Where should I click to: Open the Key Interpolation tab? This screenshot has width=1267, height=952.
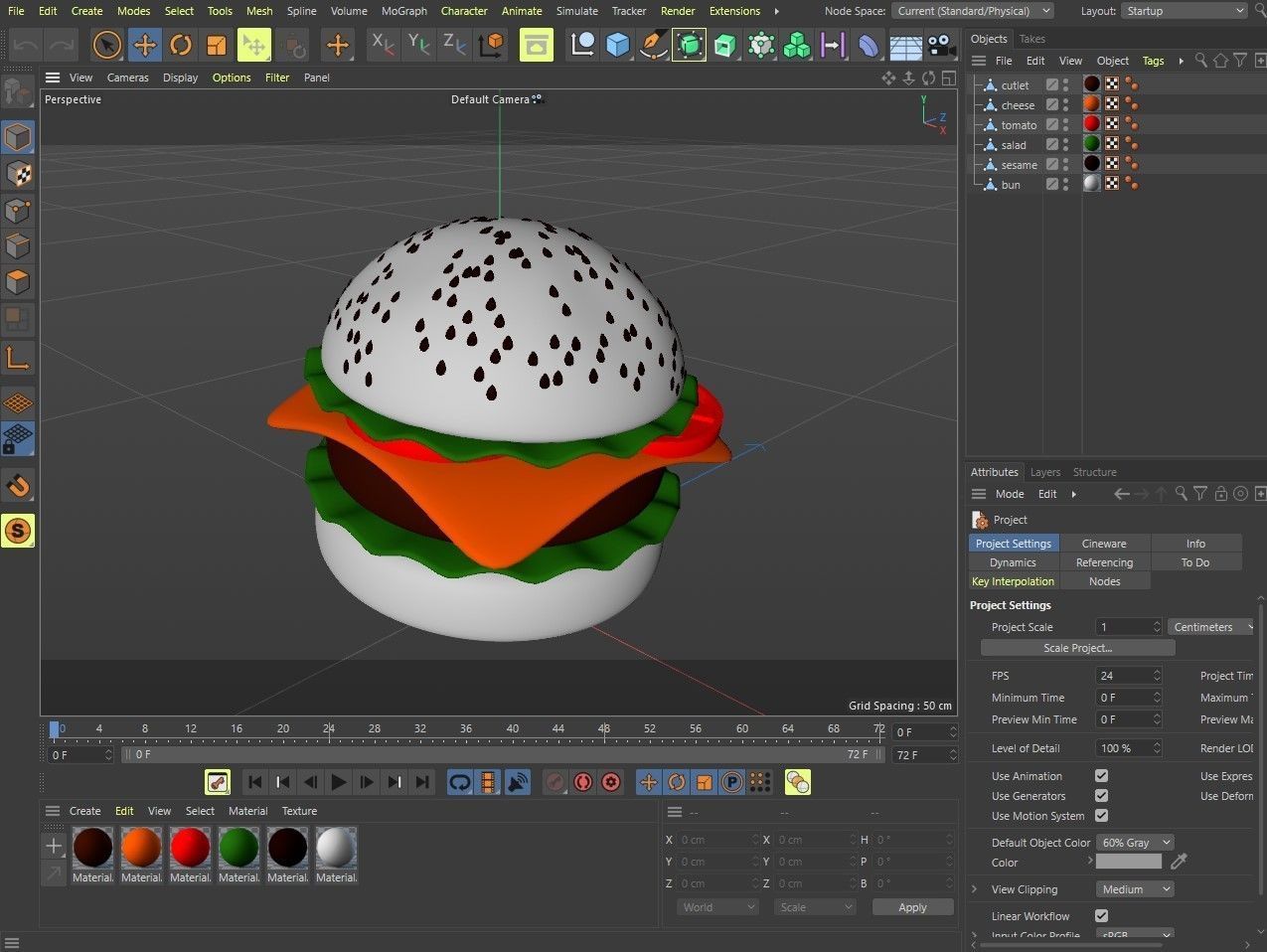pos(1013,581)
